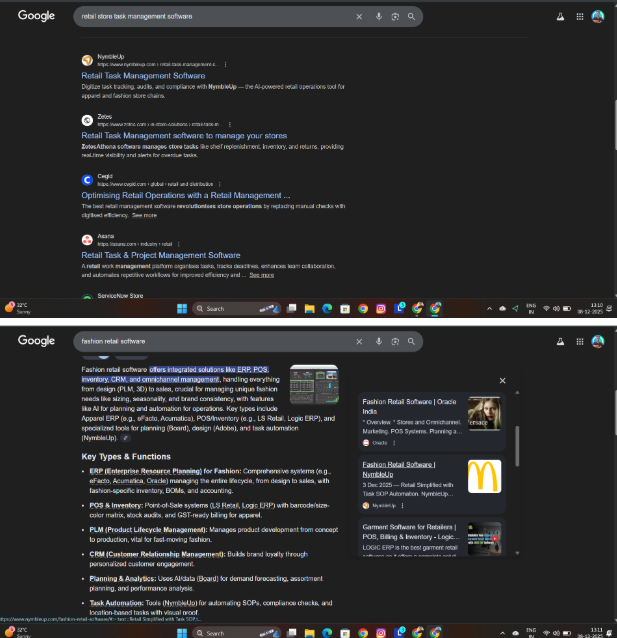Image resolution: width=617 pixels, height=638 pixels.
Task: Open File Explorer in the upper screenshot's taskbar
Action: [309, 309]
